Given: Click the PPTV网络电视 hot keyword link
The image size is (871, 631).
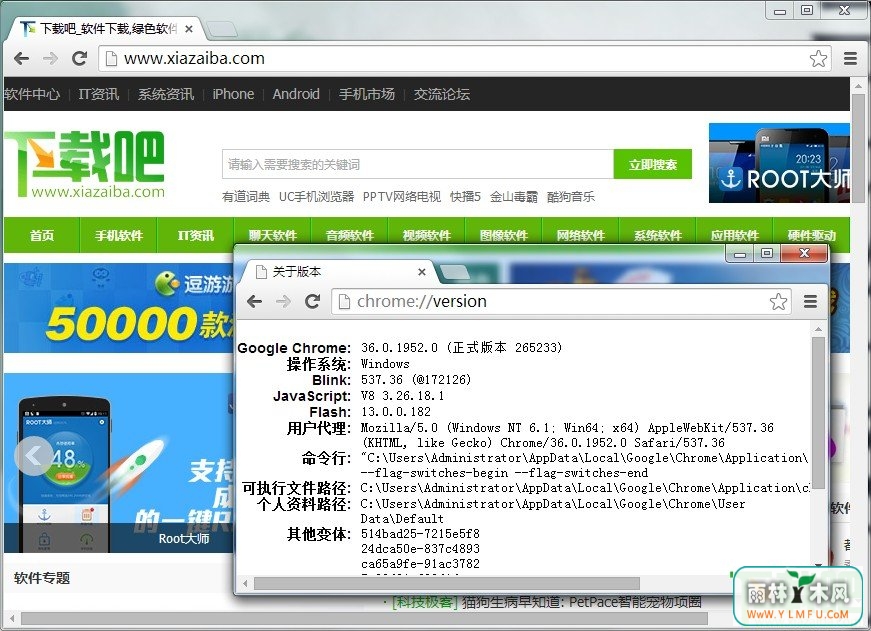Looking at the screenshot, I should [x=402, y=197].
